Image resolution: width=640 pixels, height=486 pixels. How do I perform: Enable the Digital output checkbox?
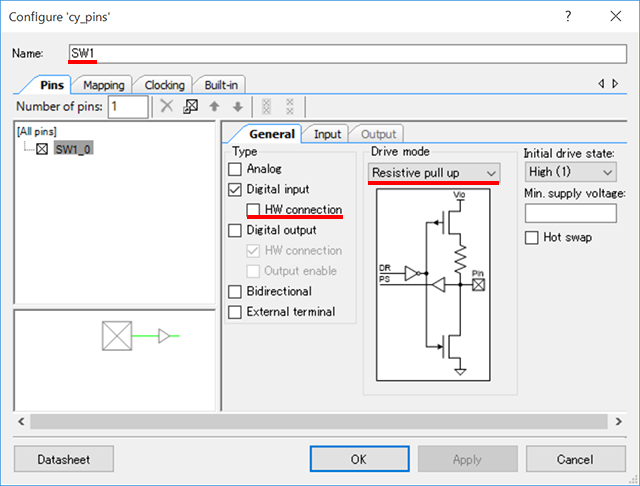click(x=235, y=231)
